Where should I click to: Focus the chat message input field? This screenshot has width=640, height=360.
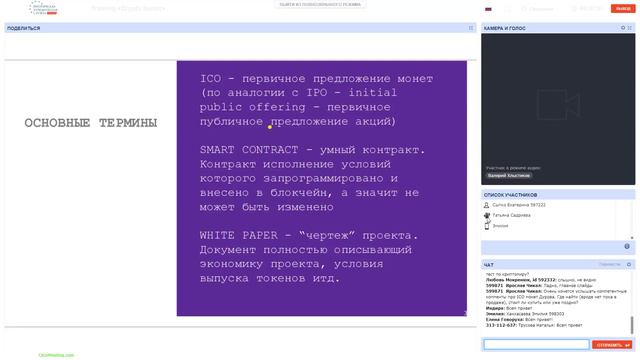pos(536,344)
